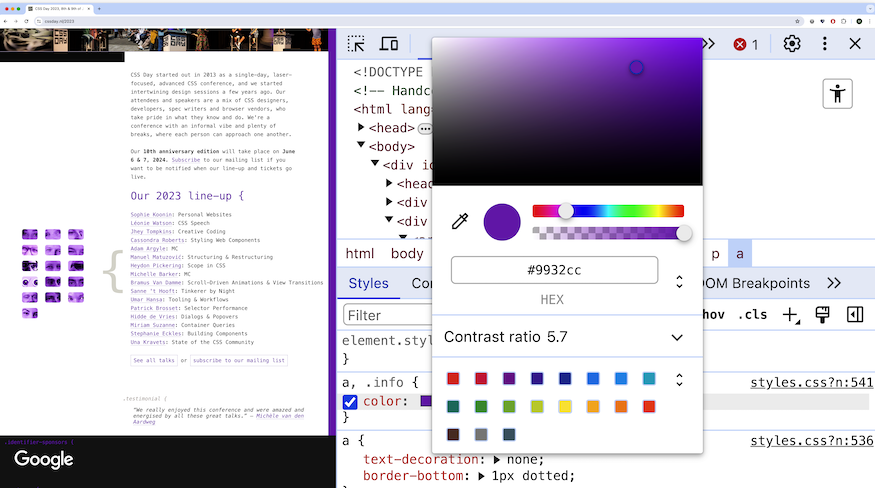Toggle the computed styles sidebar icon
The image size is (875, 488).
tap(855, 315)
